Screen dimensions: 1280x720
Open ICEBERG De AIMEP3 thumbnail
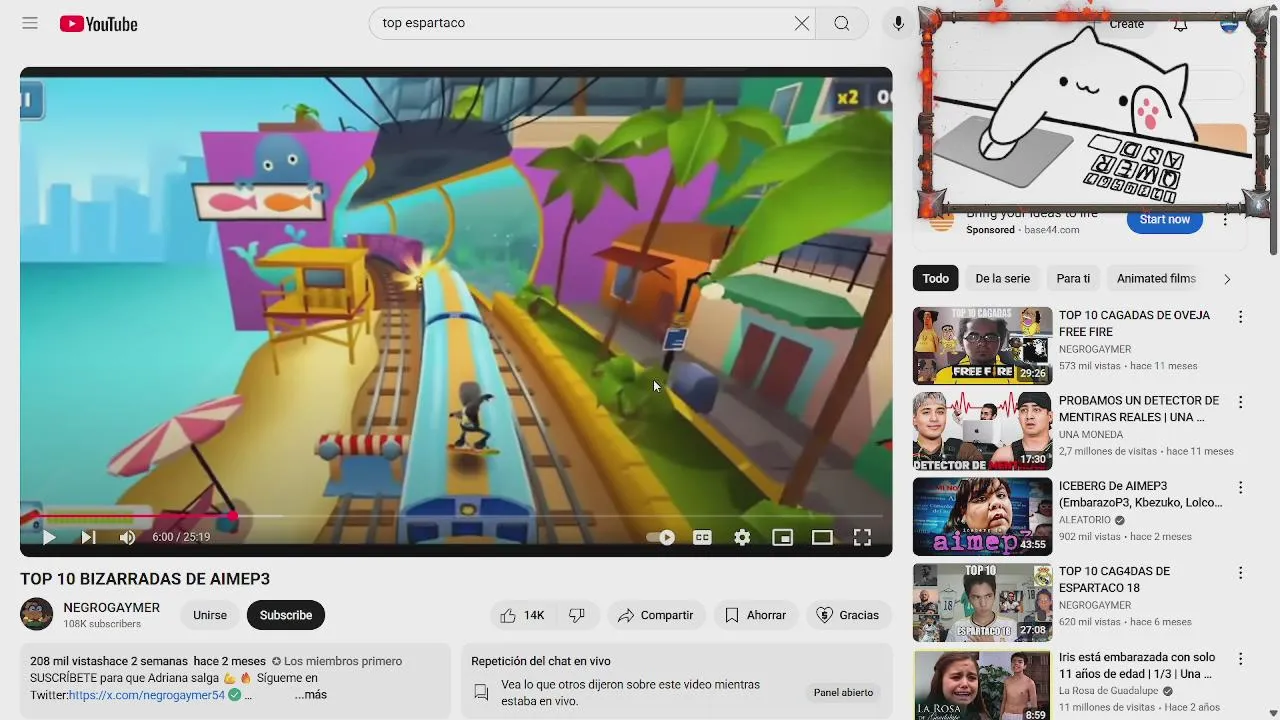[x=982, y=516]
